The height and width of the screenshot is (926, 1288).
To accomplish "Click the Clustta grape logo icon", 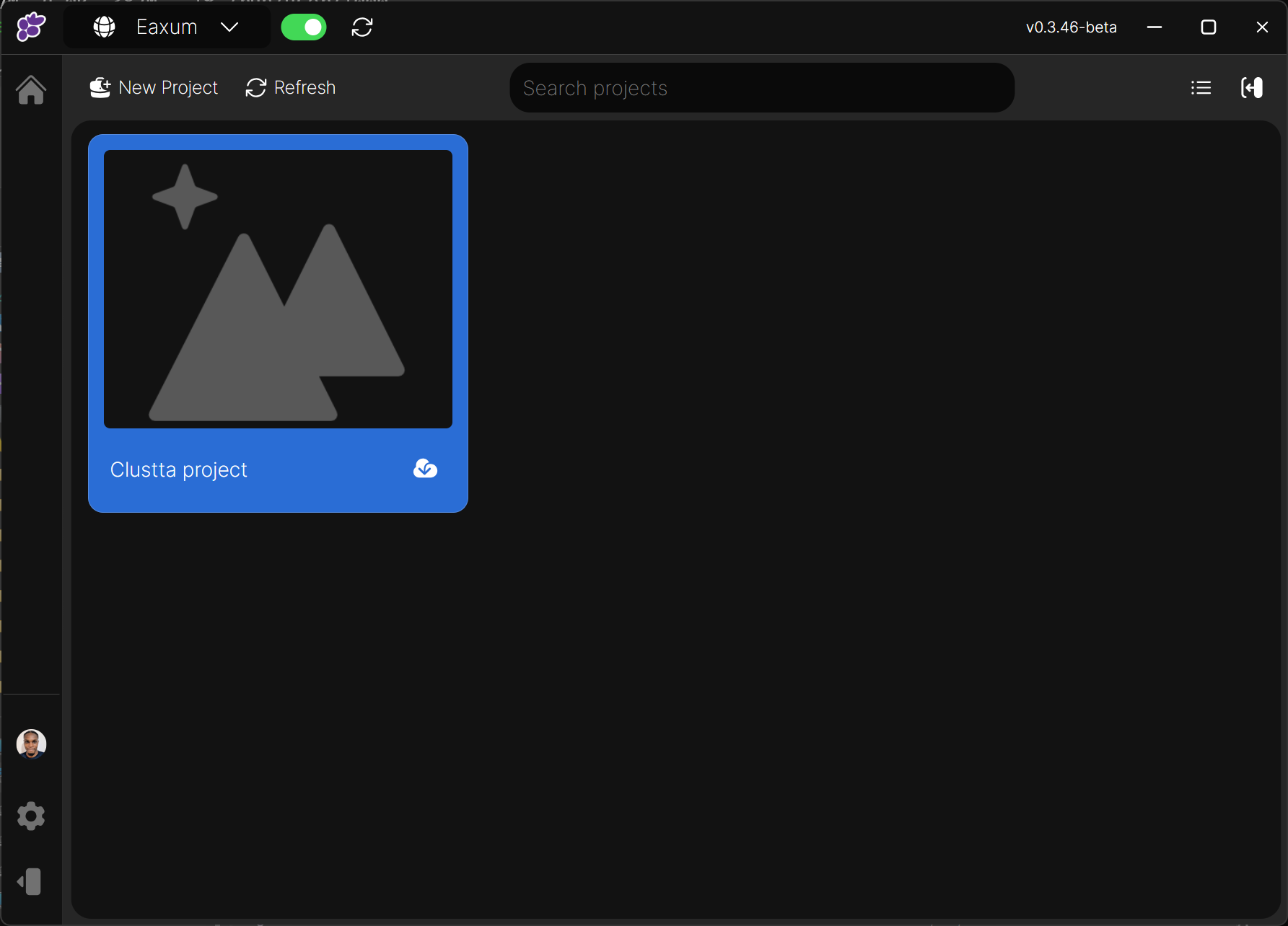I will (x=31, y=27).
